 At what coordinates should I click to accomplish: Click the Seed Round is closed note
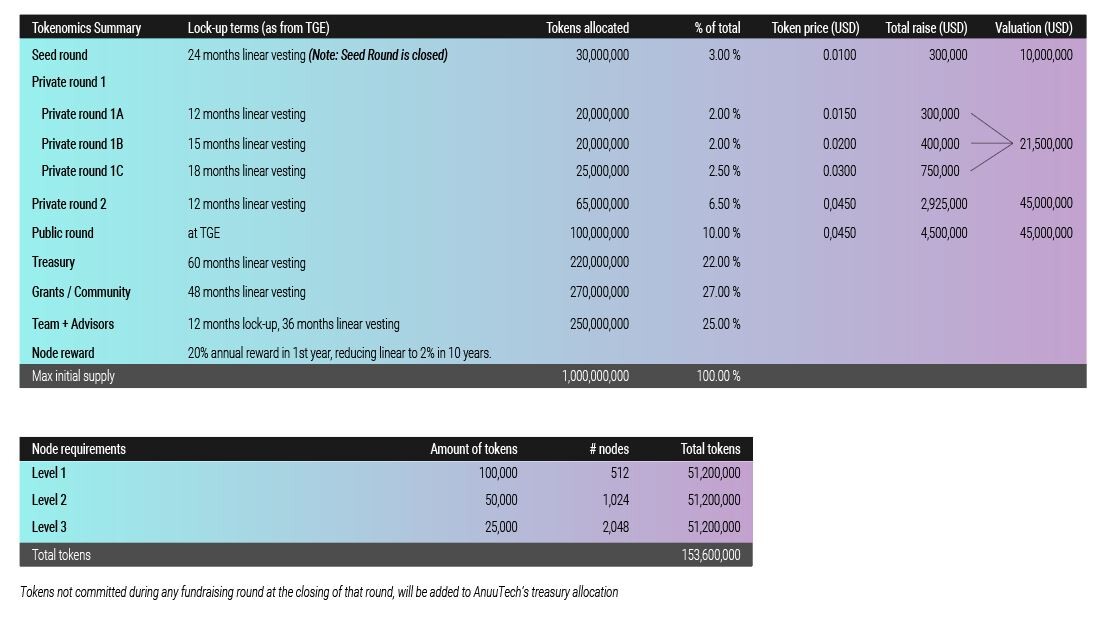click(378, 55)
